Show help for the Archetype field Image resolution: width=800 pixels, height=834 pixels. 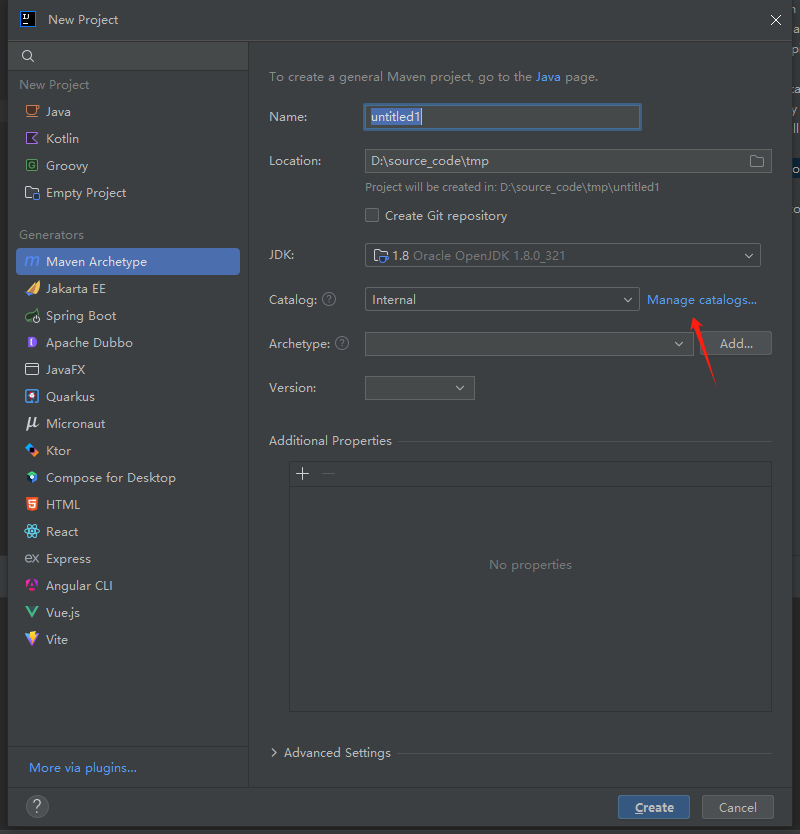click(342, 344)
